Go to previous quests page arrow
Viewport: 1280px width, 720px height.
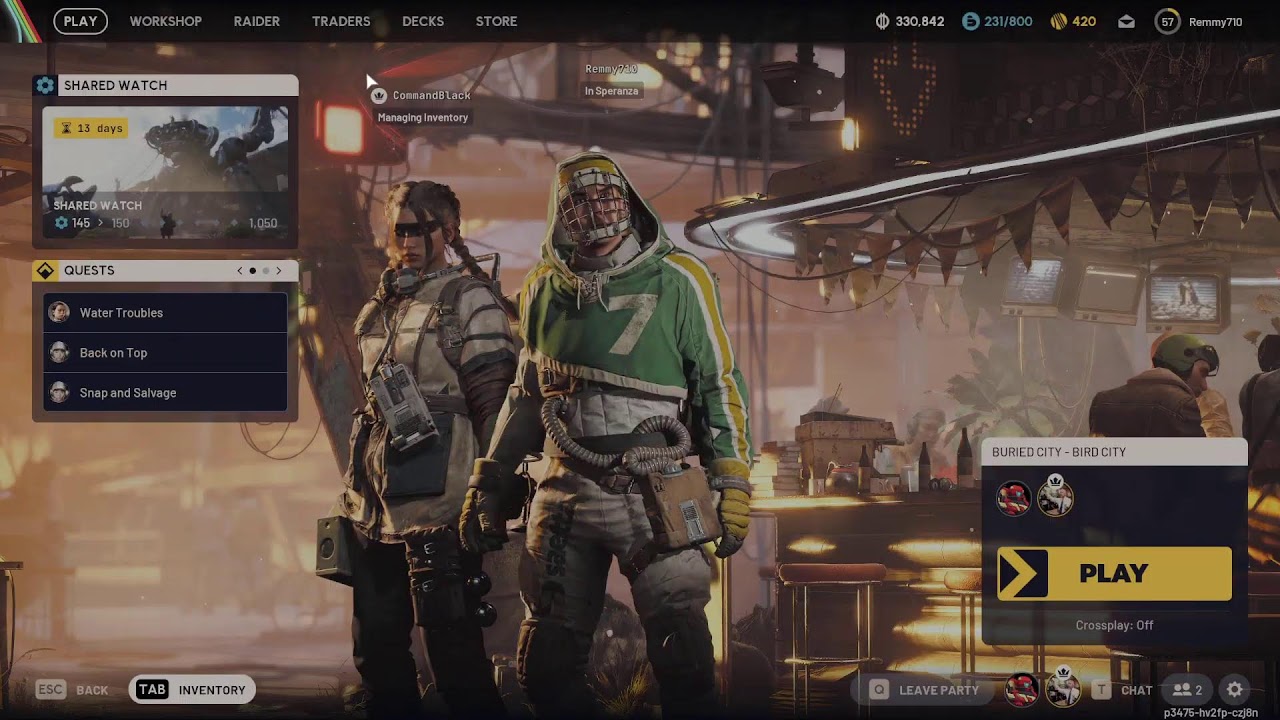pyautogui.click(x=240, y=271)
